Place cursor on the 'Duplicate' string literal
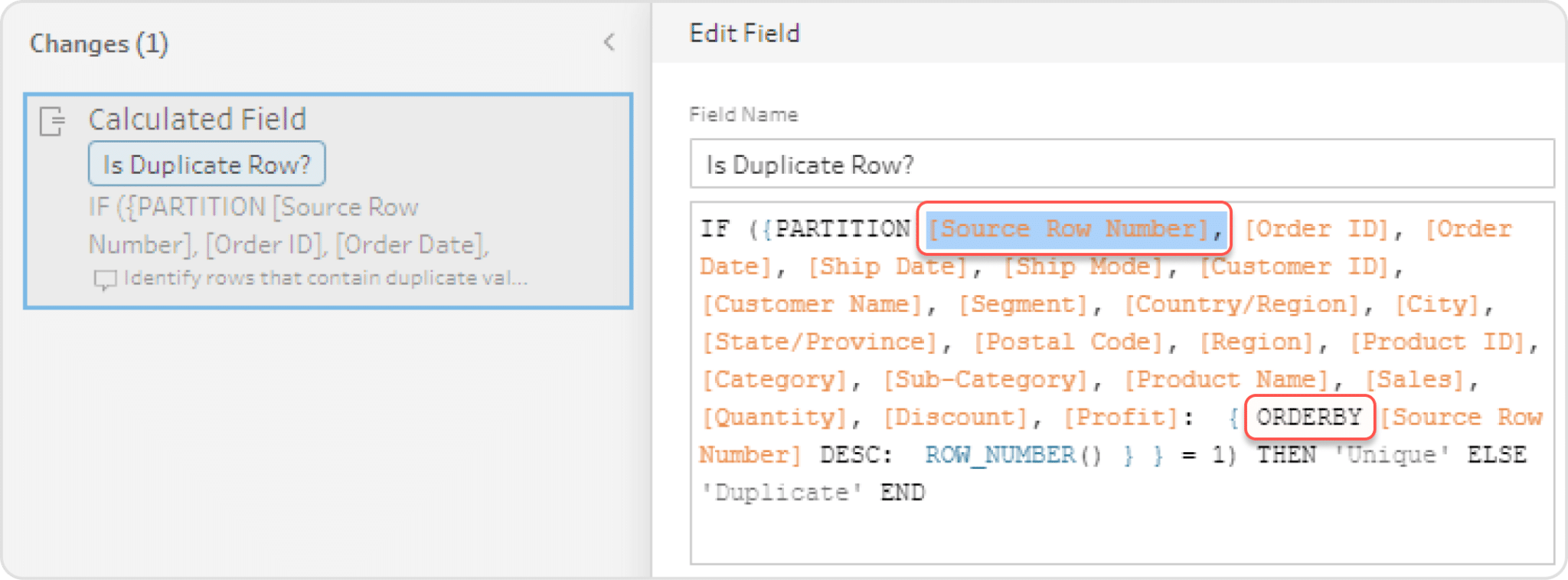The width and height of the screenshot is (1568, 580). 781,493
